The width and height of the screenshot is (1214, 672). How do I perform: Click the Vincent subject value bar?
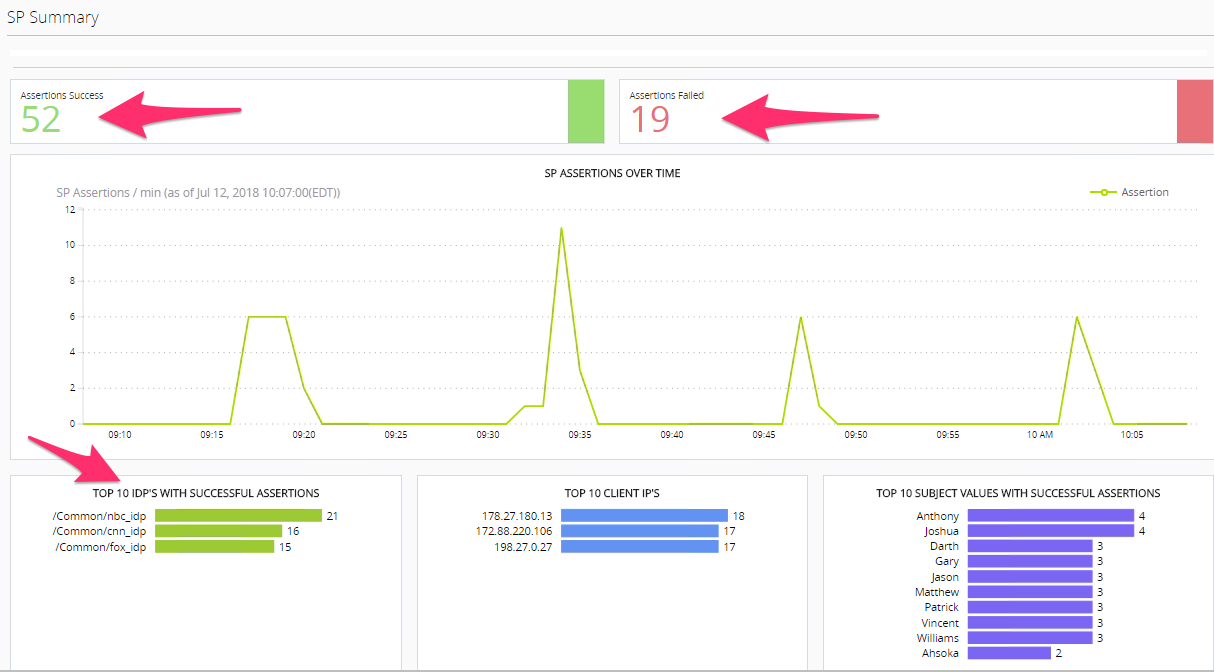coord(1030,623)
